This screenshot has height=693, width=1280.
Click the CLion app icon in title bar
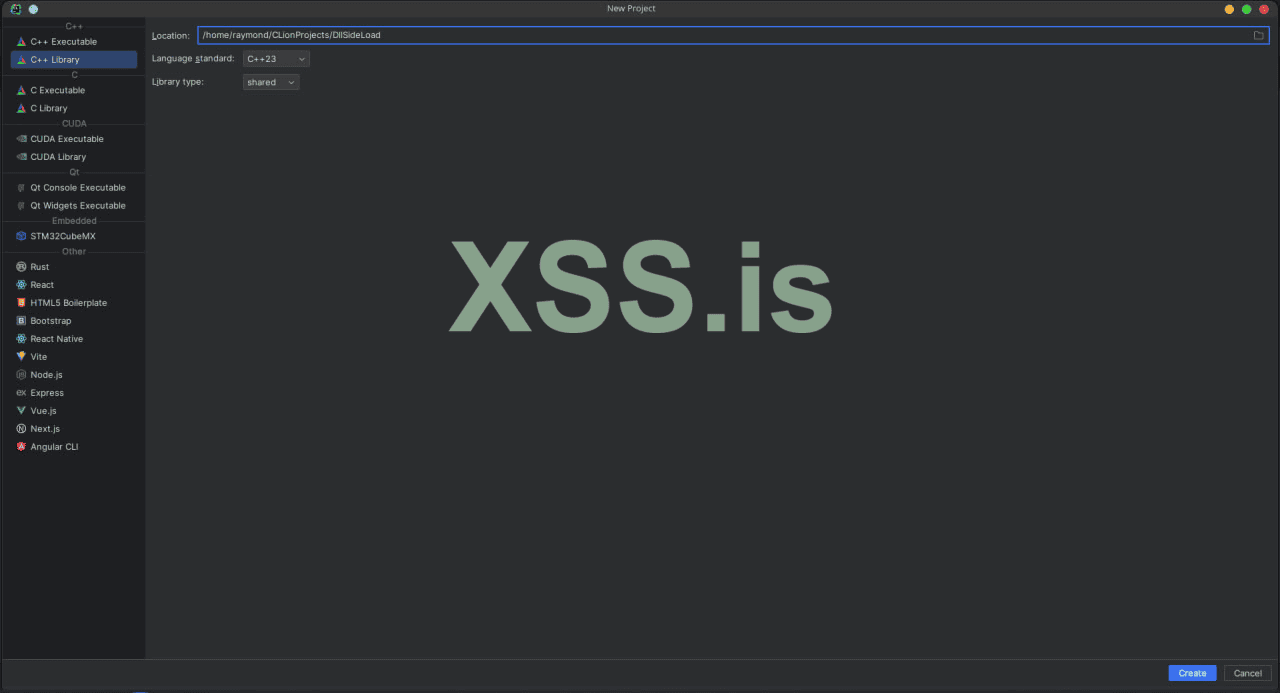click(x=16, y=9)
